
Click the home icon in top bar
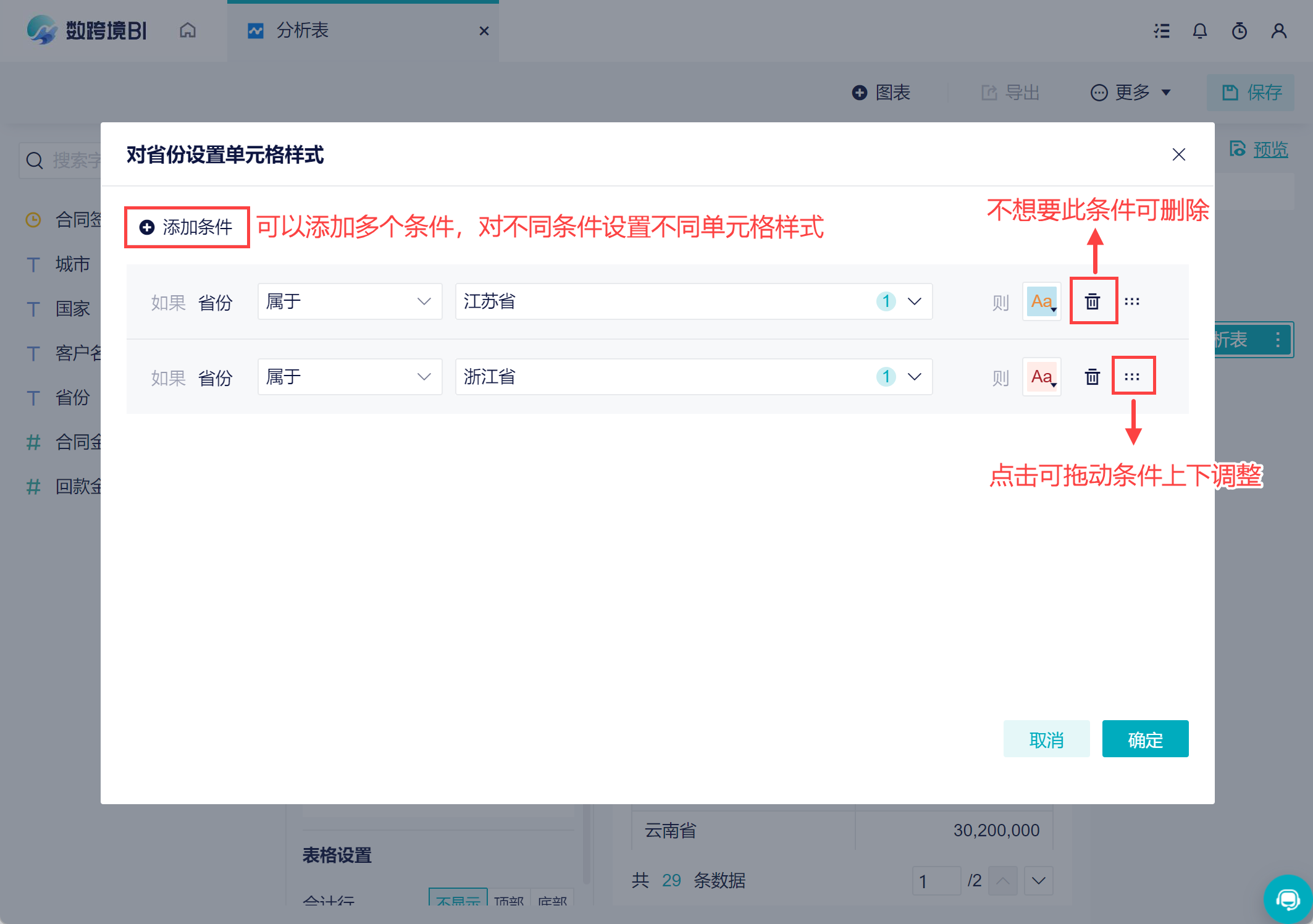(x=188, y=30)
